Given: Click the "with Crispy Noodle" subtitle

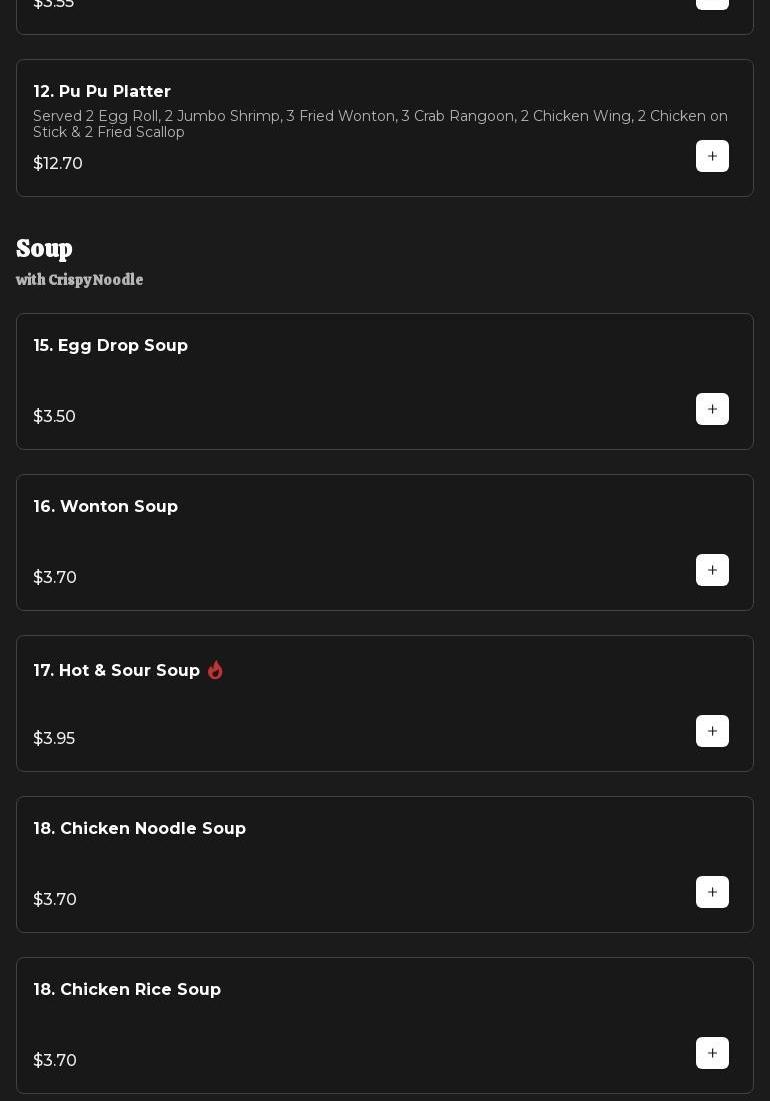Looking at the screenshot, I should point(80,280).
